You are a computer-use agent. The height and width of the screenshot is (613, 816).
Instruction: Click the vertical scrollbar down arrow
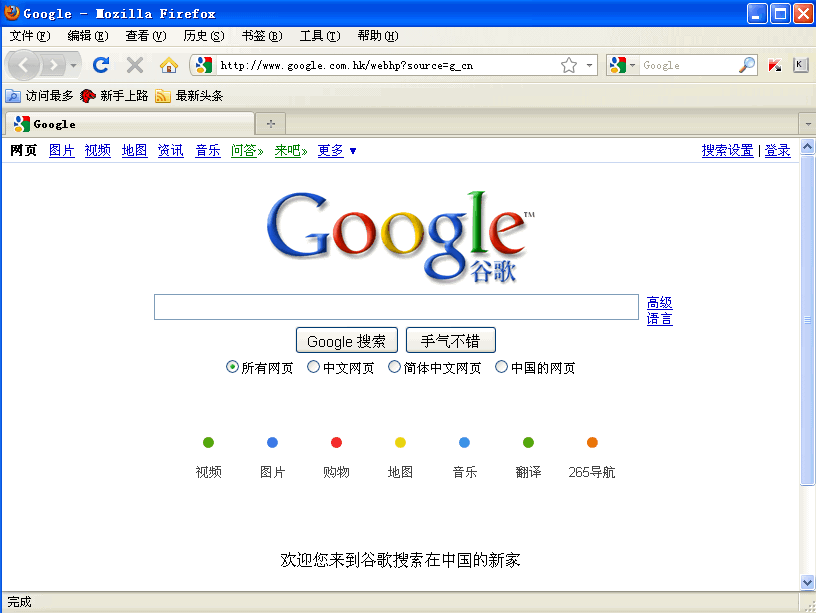(807, 582)
